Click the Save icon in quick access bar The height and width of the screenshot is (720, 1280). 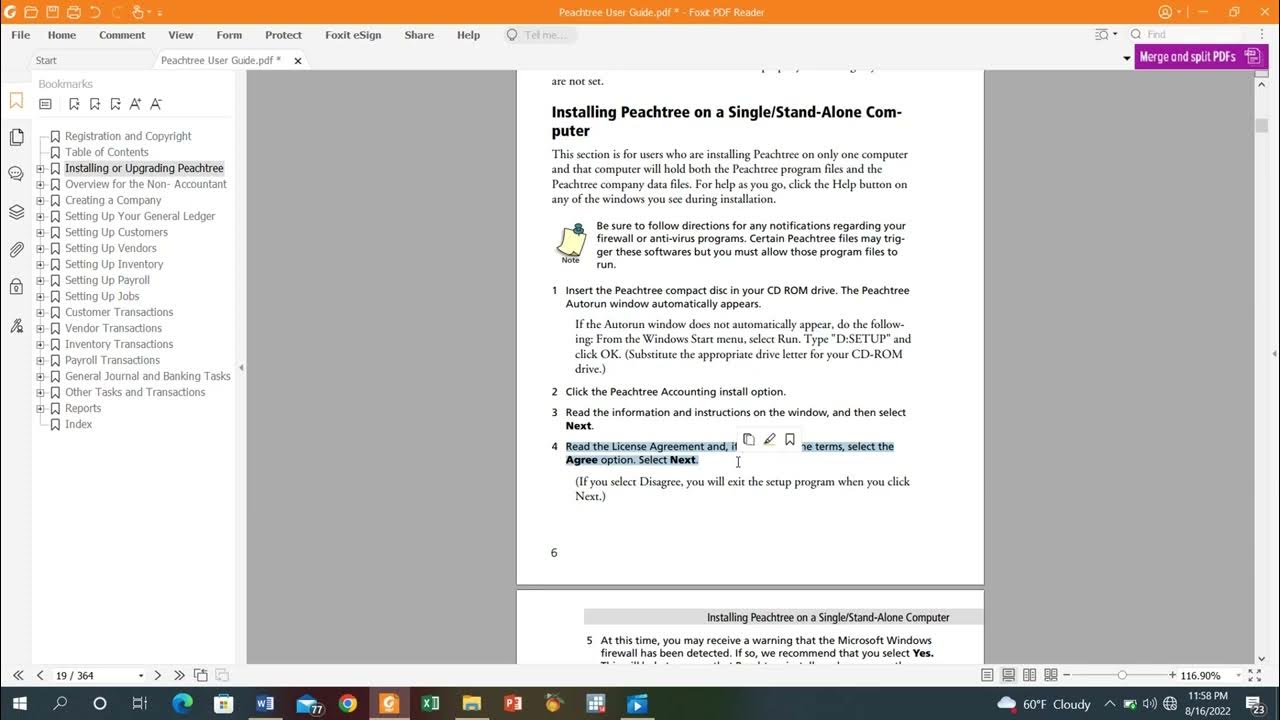(52, 12)
